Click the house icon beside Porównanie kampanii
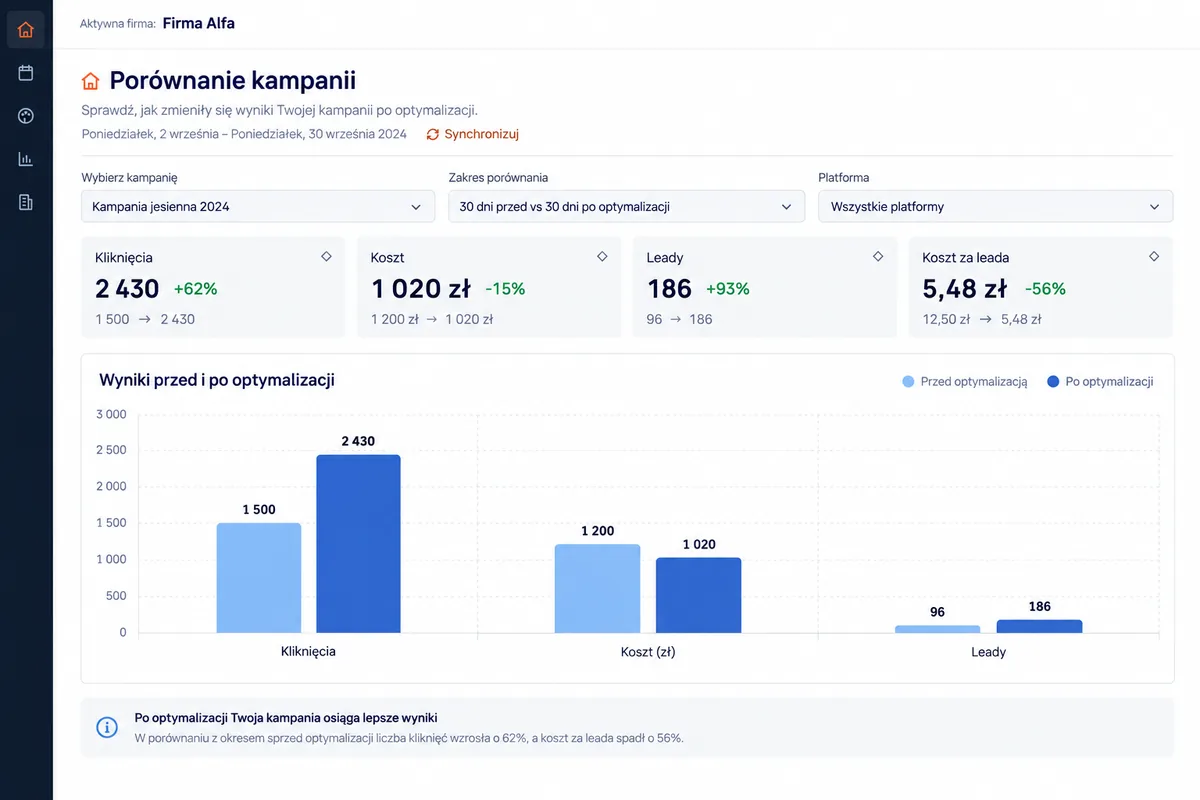 point(91,81)
